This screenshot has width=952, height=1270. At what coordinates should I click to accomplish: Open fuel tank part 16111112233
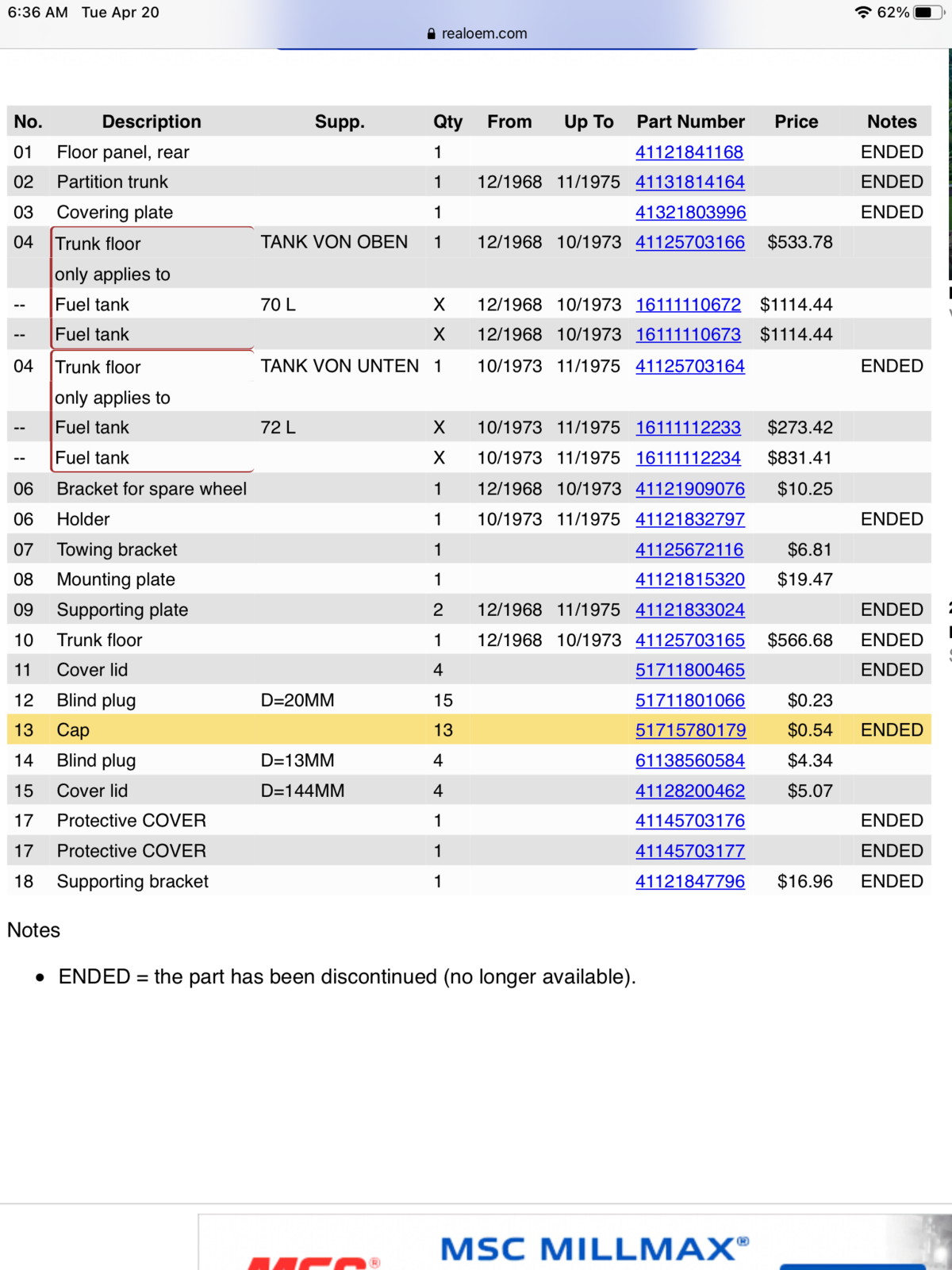tap(688, 427)
